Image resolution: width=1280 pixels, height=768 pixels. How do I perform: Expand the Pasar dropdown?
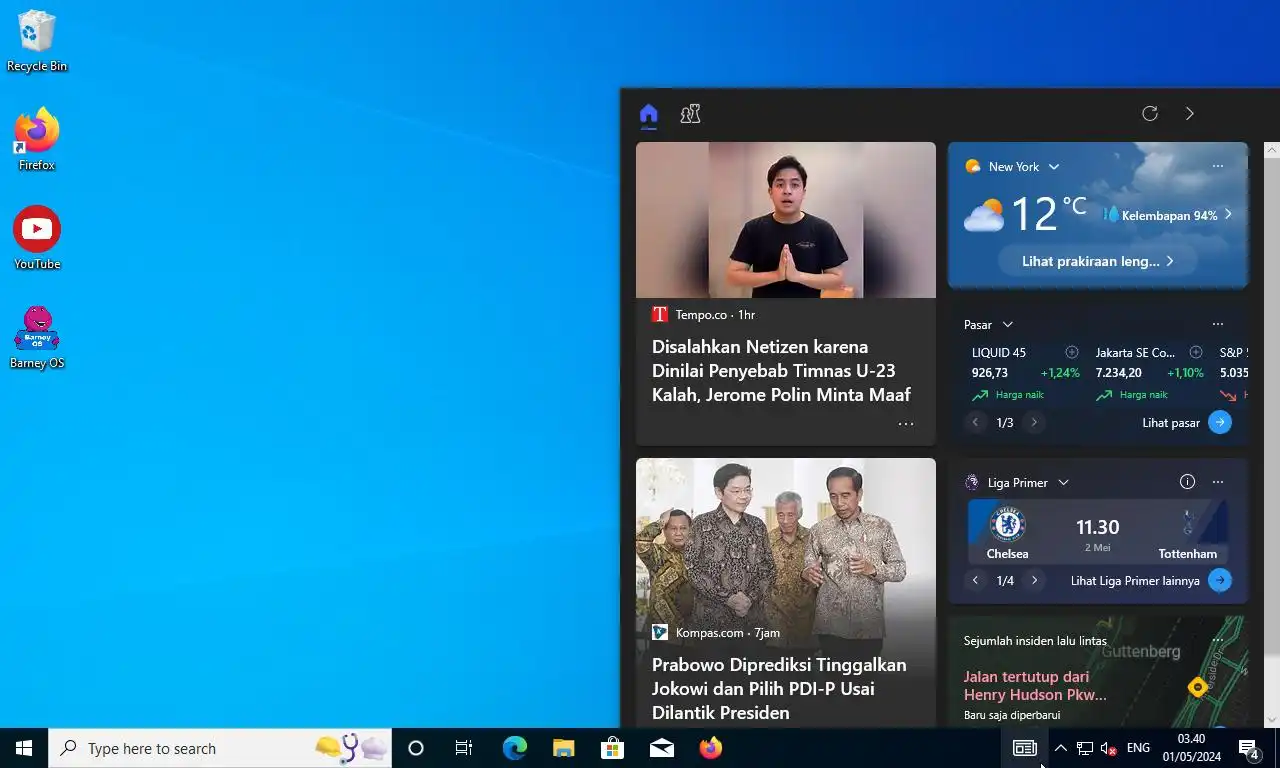coord(1008,325)
